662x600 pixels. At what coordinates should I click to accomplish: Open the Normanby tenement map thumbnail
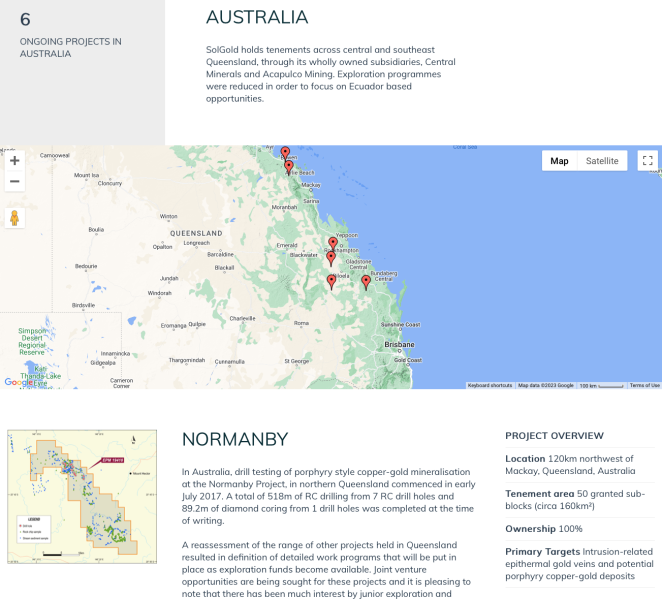82,494
